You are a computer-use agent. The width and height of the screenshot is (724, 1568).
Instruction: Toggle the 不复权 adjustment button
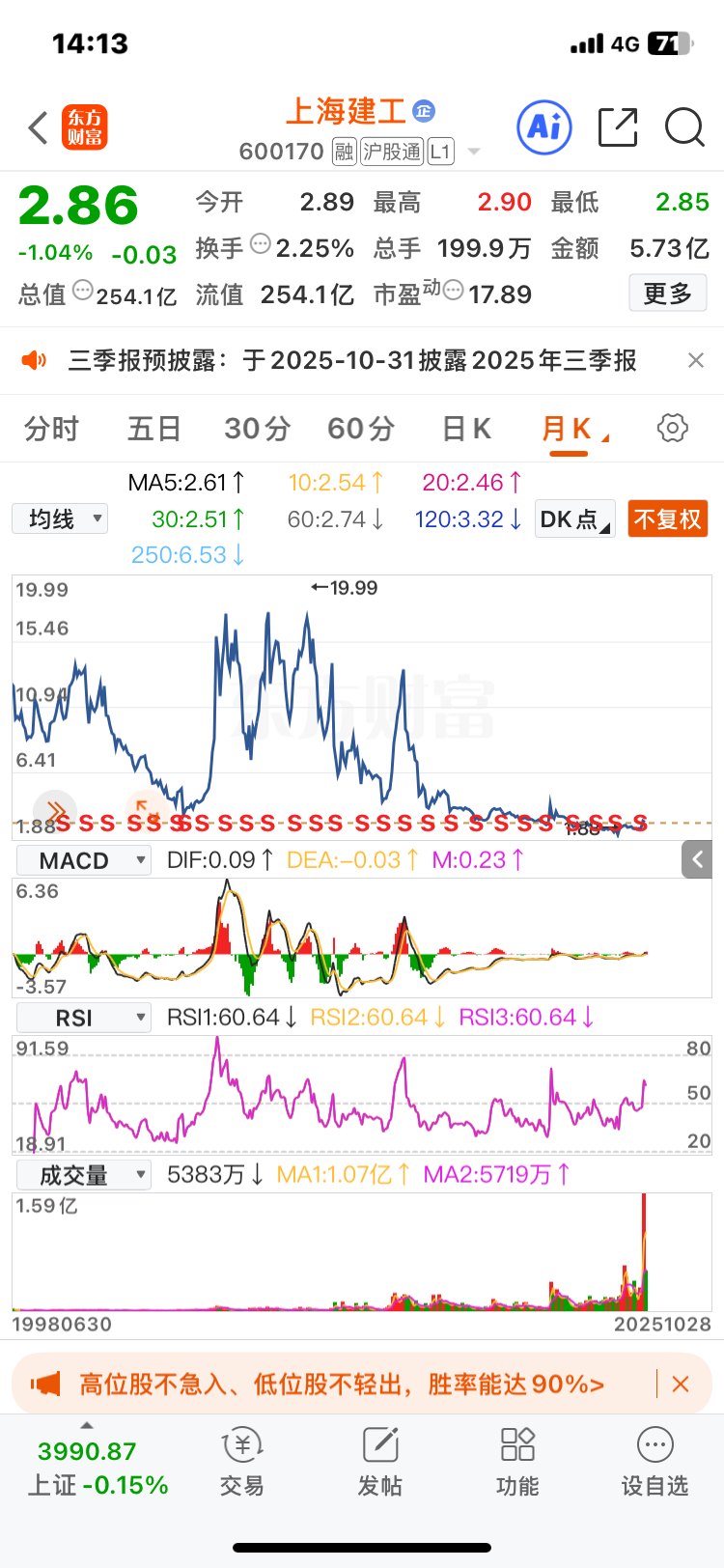coord(667,519)
